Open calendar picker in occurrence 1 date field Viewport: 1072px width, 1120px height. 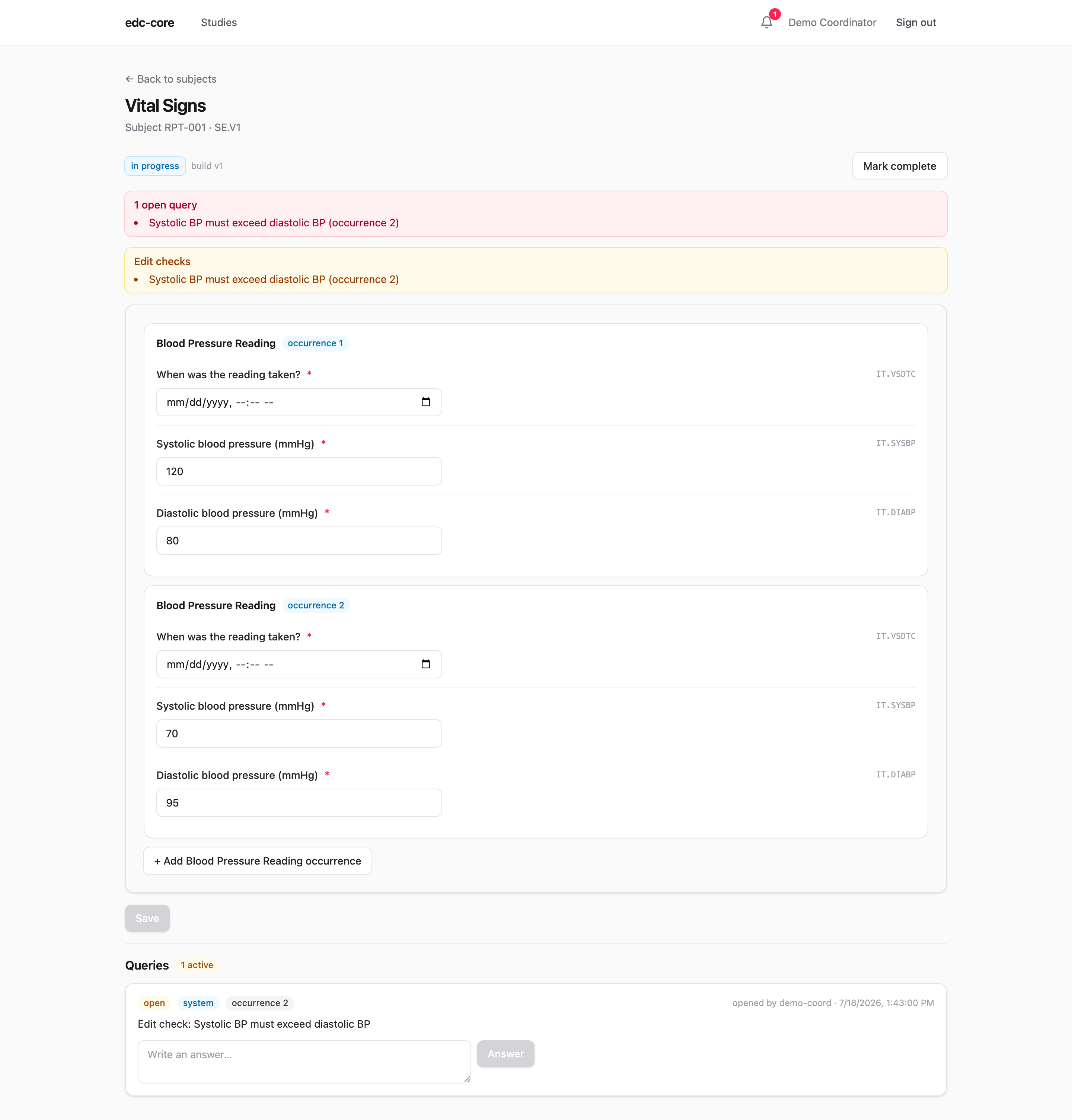425,402
